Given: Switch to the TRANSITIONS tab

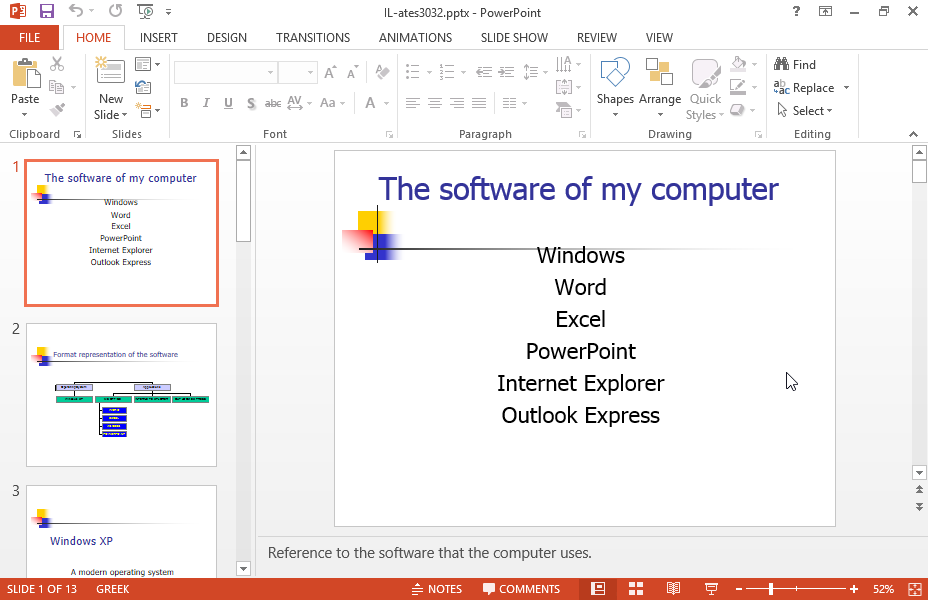Looking at the screenshot, I should pos(313,38).
